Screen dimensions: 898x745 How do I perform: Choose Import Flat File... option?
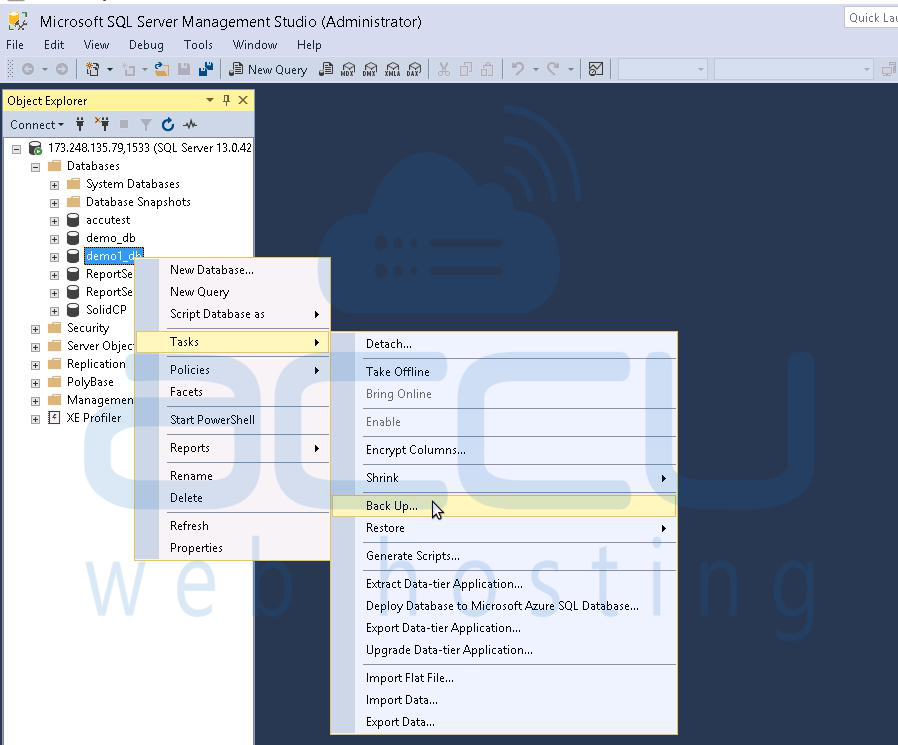tap(504, 678)
